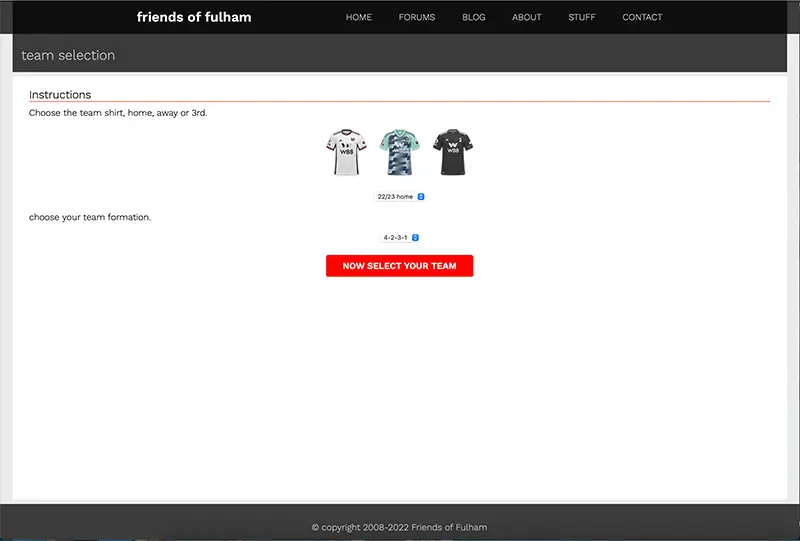Image resolution: width=800 pixels, height=541 pixels.
Task: Click the Friends of Fulham copyright footer text
Action: click(399, 527)
